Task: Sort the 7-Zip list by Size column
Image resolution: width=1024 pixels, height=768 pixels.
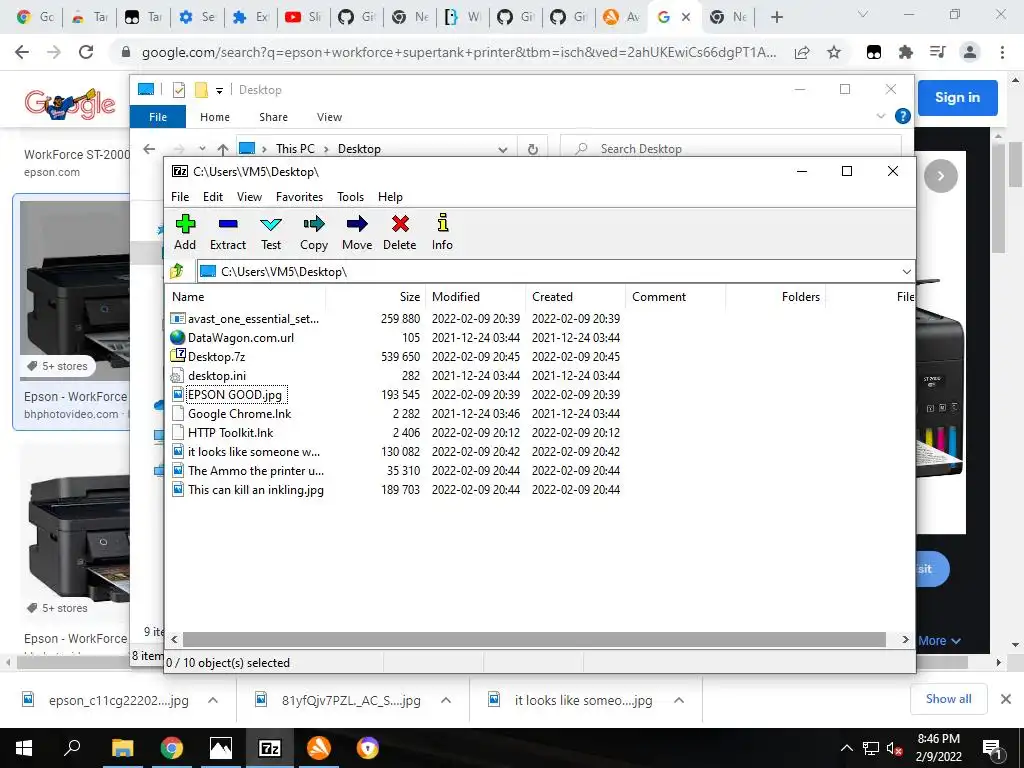Action: 376,296
